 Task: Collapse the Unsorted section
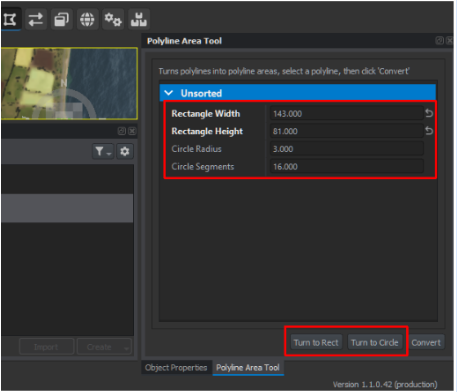pos(169,93)
